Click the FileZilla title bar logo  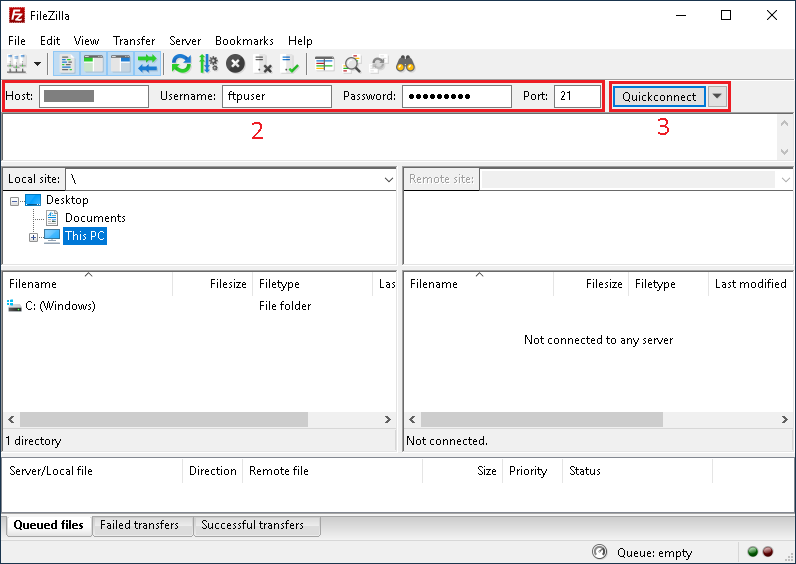[x=17, y=15]
